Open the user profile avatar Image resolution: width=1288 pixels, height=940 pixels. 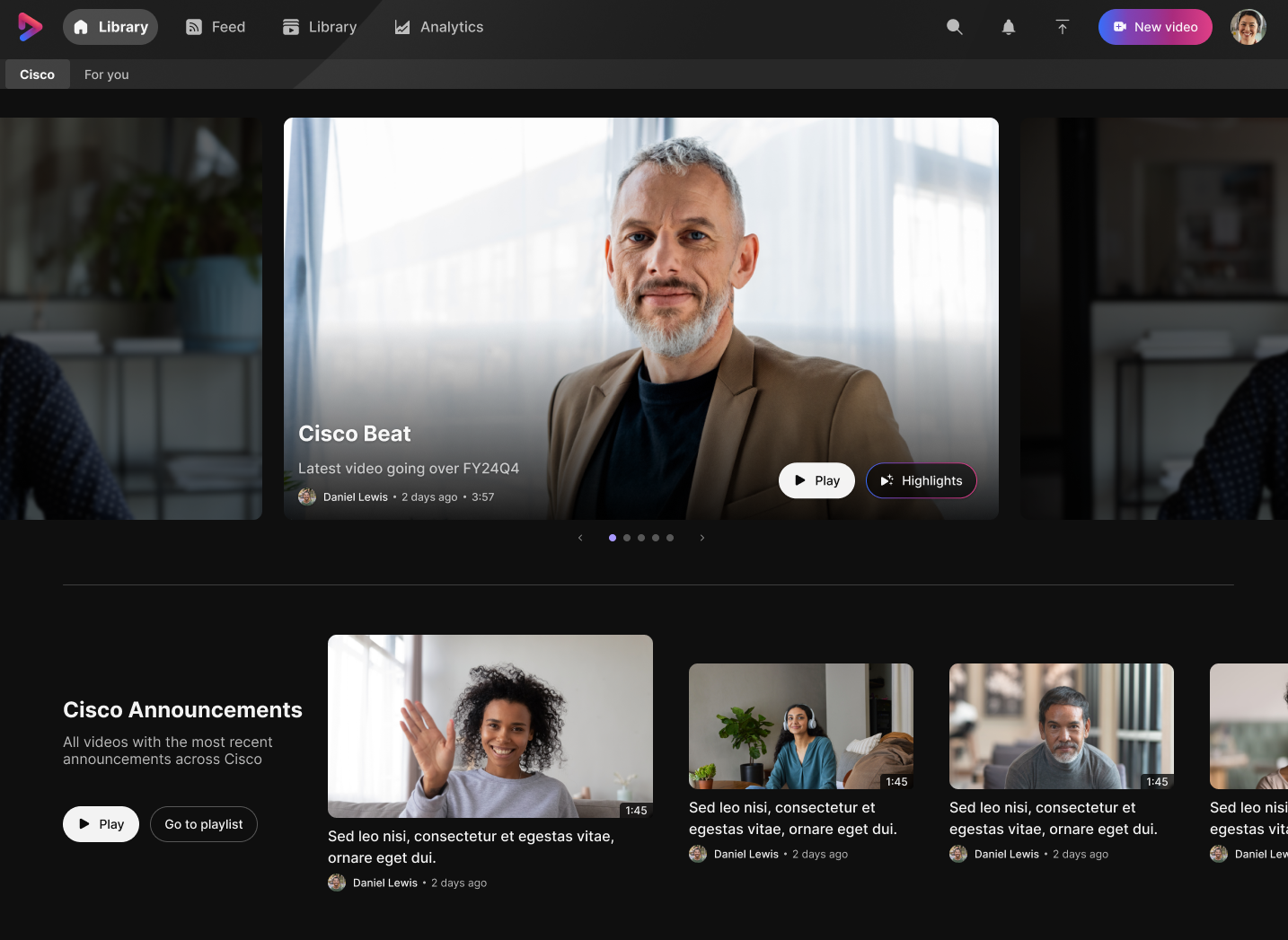pos(1248,27)
